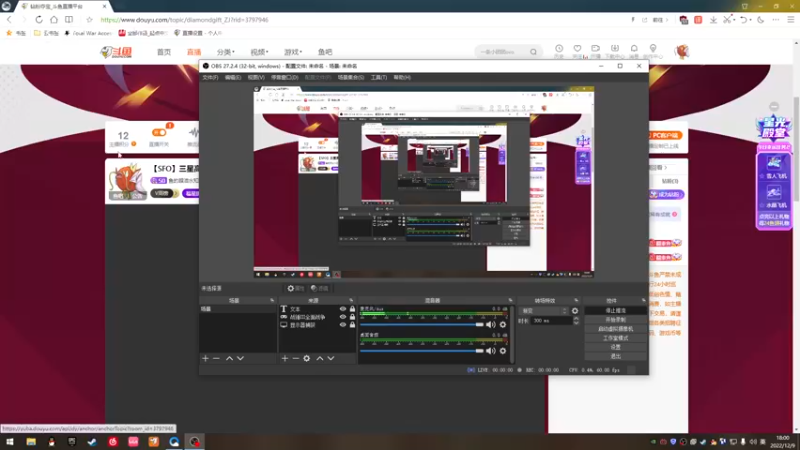Open source properties gear in Sources panel
The image size is (800, 450).
coord(307,359)
